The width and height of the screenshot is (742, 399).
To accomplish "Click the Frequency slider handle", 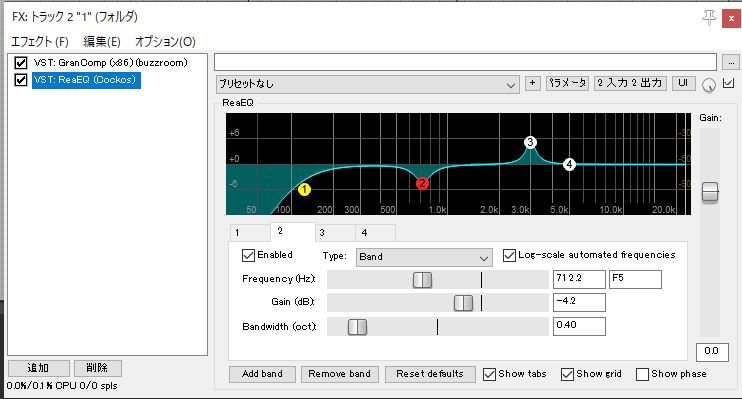I will click(x=422, y=280).
